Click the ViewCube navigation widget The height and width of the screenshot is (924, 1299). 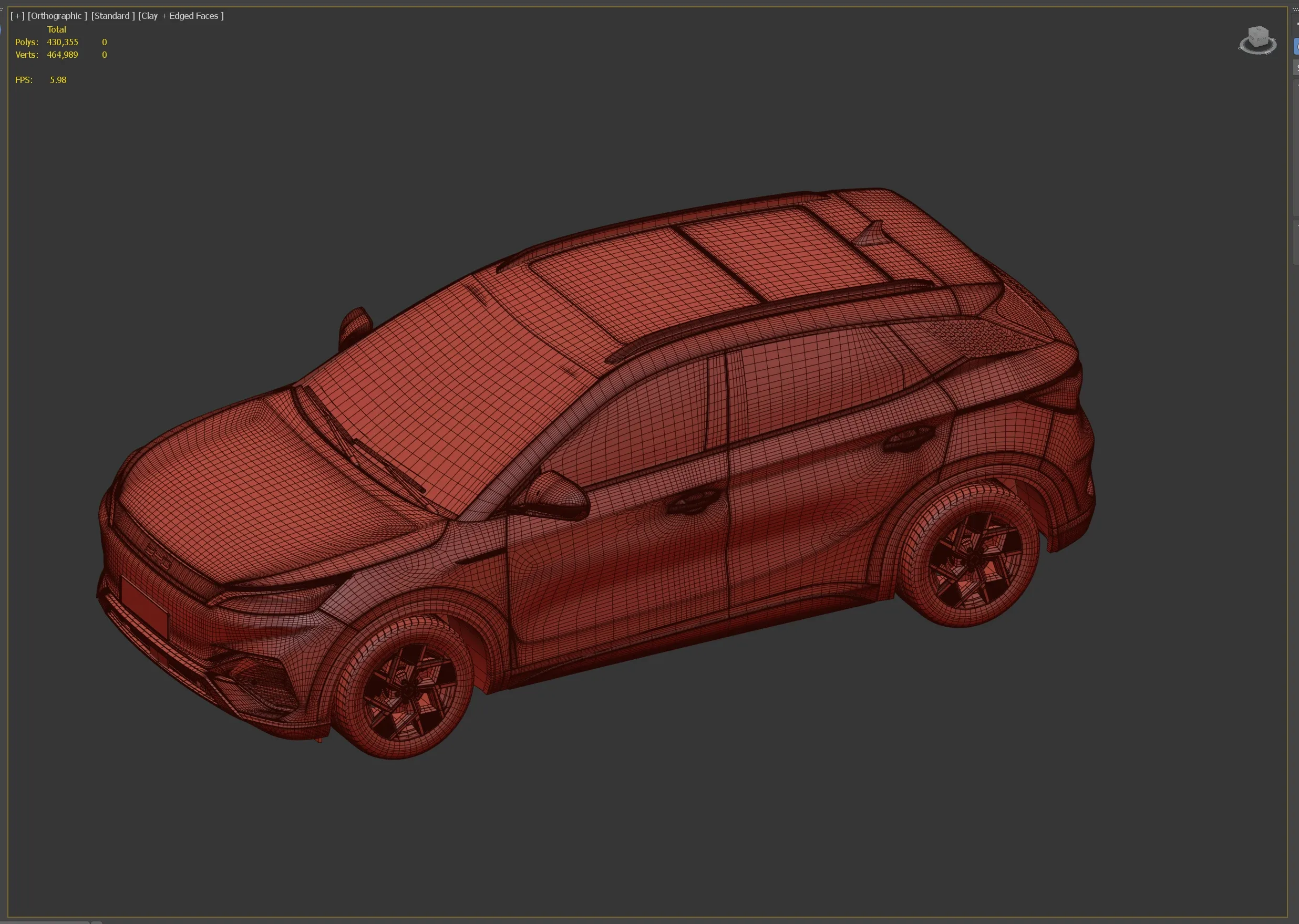pyautogui.click(x=1258, y=40)
